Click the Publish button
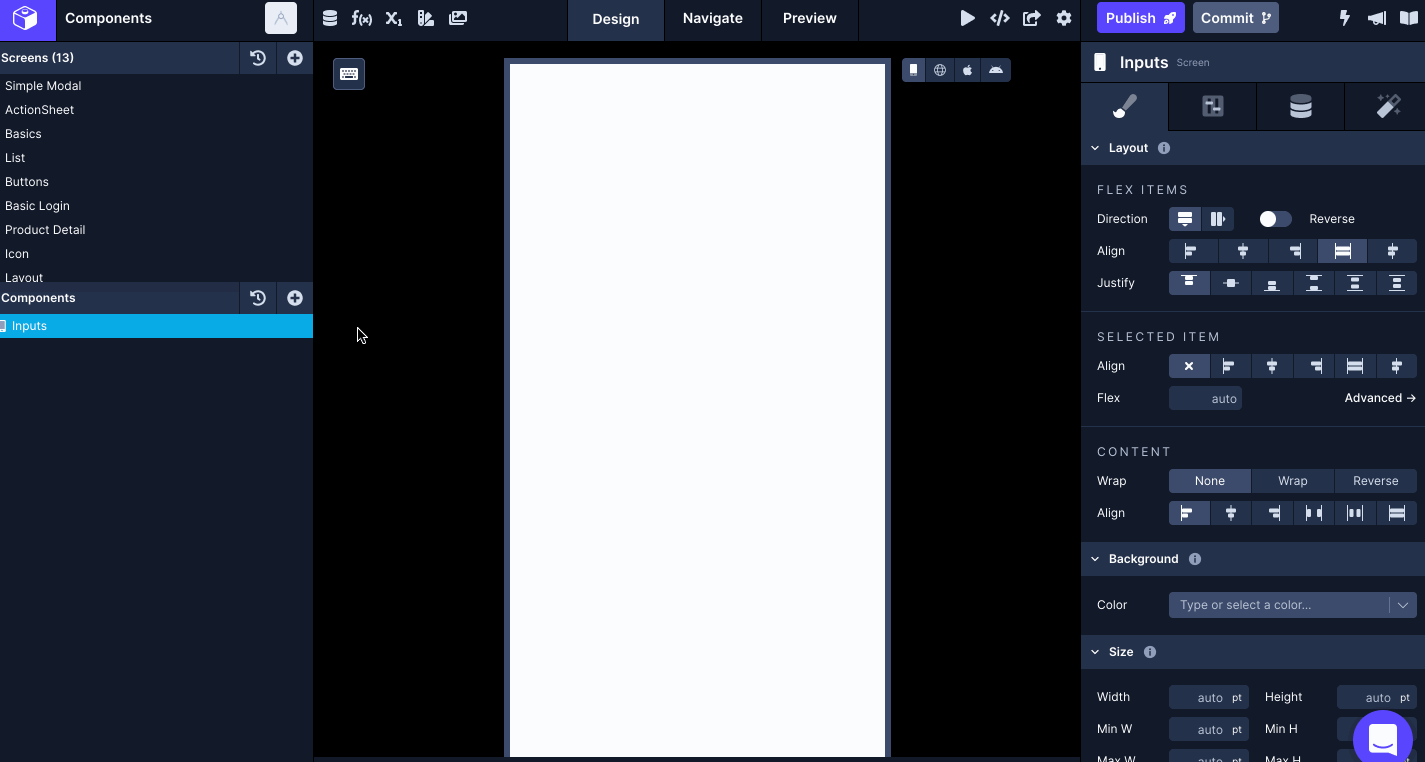Viewport: 1425px width, 762px height. tap(1141, 18)
